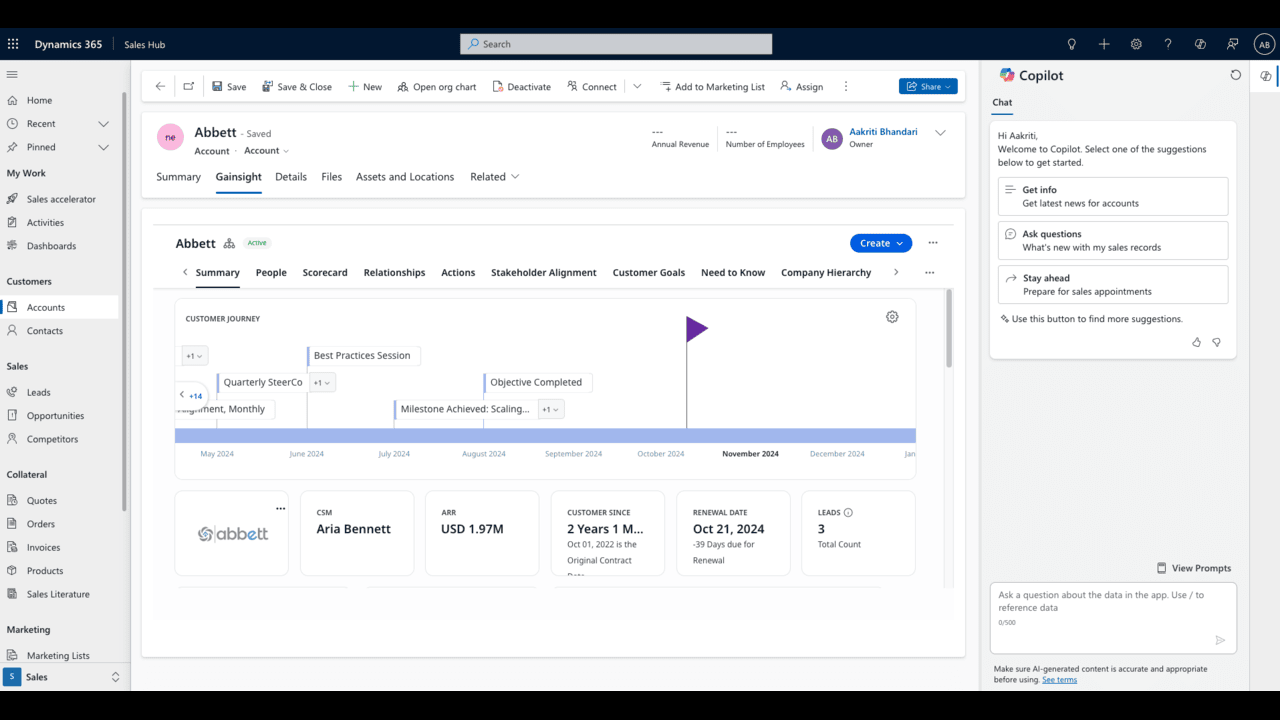Open Gainsight header ellipsis next to Create
The height and width of the screenshot is (720, 1280).
933,243
